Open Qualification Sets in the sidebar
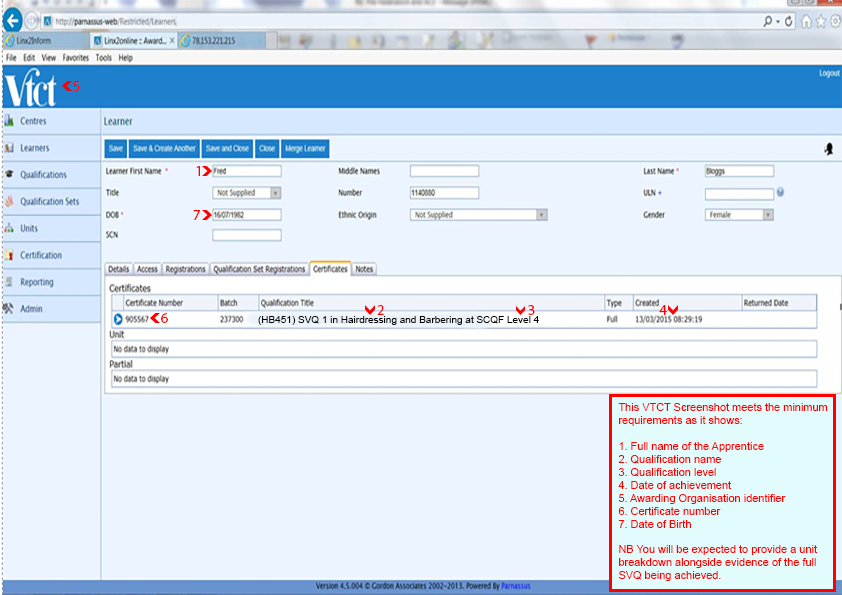The width and height of the screenshot is (842, 595). coord(49,201)
